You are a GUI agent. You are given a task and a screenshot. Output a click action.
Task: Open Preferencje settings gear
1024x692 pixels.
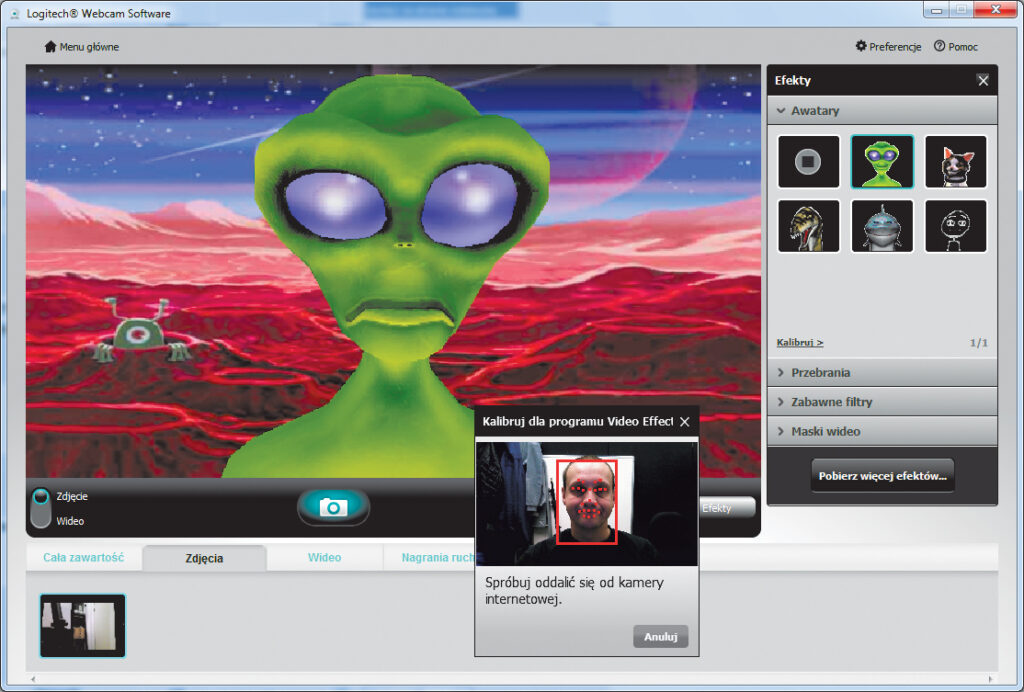click(888, 47)
